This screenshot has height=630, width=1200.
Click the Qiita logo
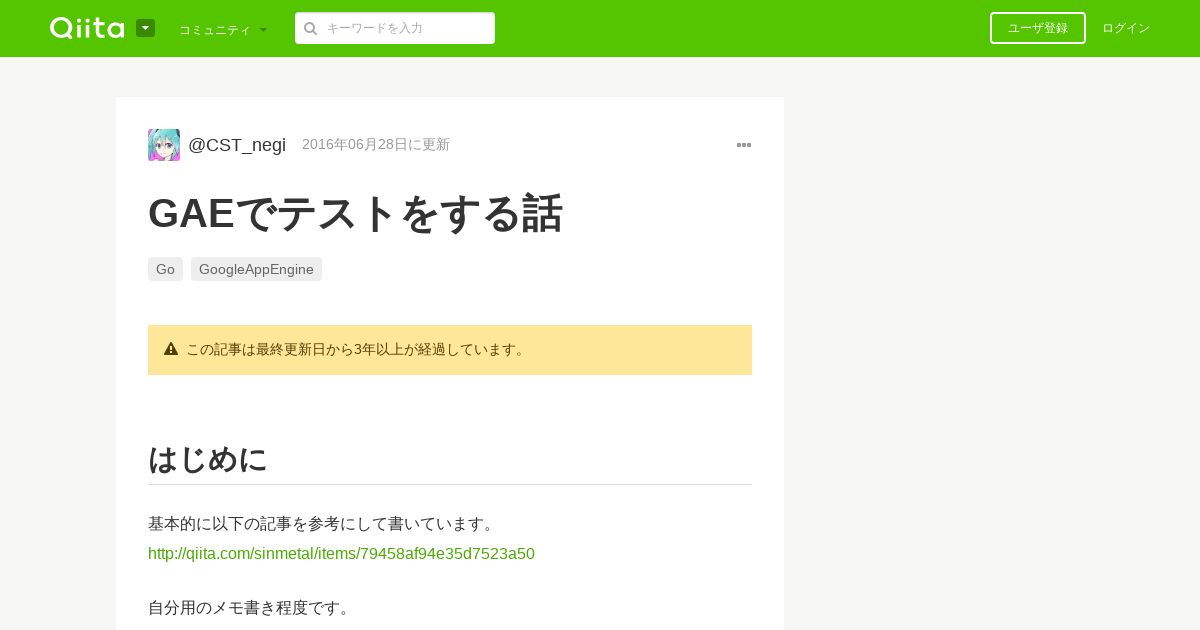point(87,28)
